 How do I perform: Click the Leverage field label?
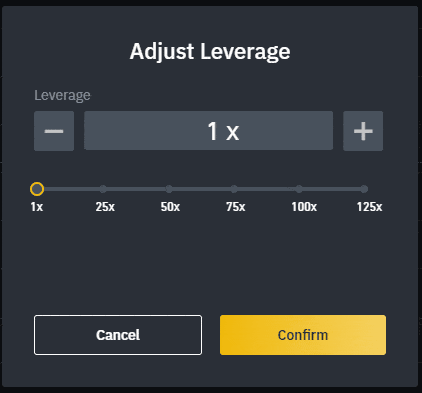(62, 96)
